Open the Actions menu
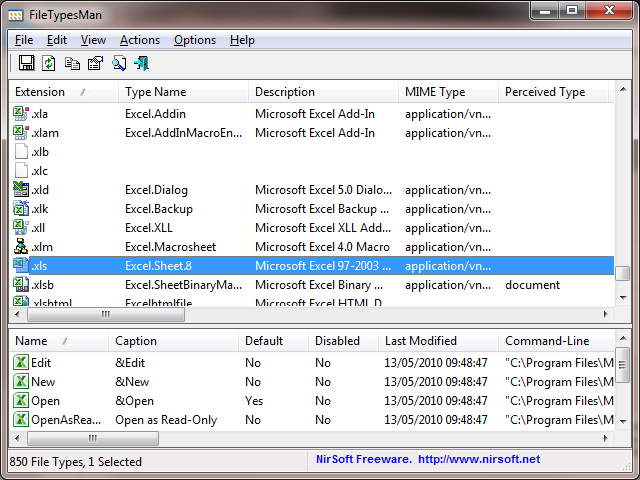Screen dimensions: 640x480 click(x=140, y=40)
